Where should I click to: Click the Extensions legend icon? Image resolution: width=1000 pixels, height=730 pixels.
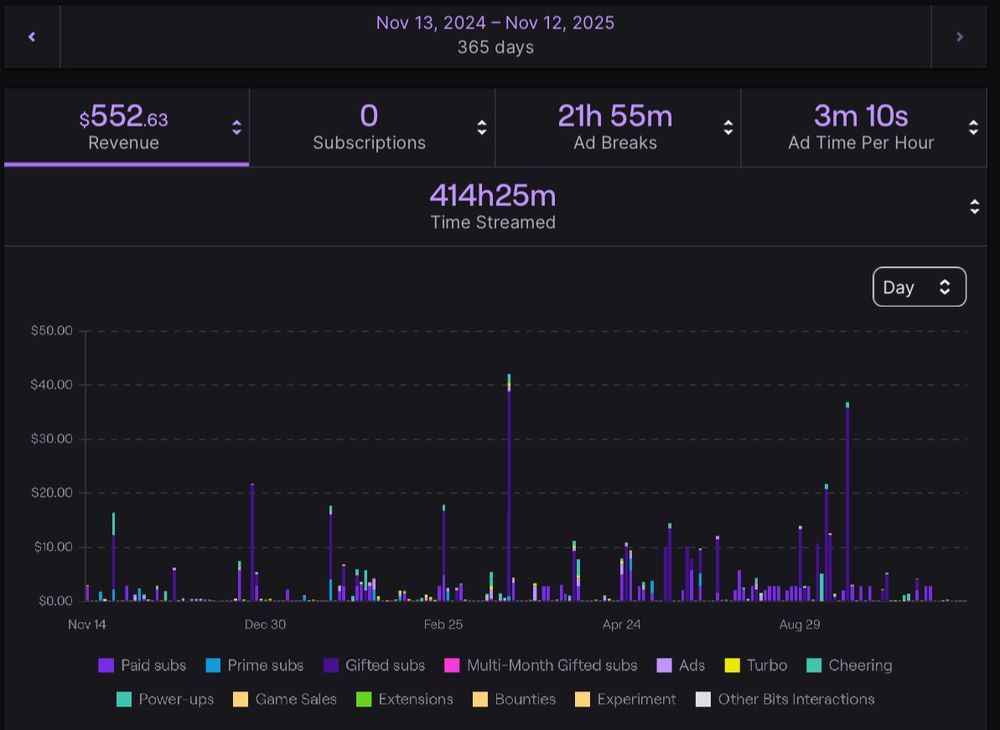click(x=366, y=699)
